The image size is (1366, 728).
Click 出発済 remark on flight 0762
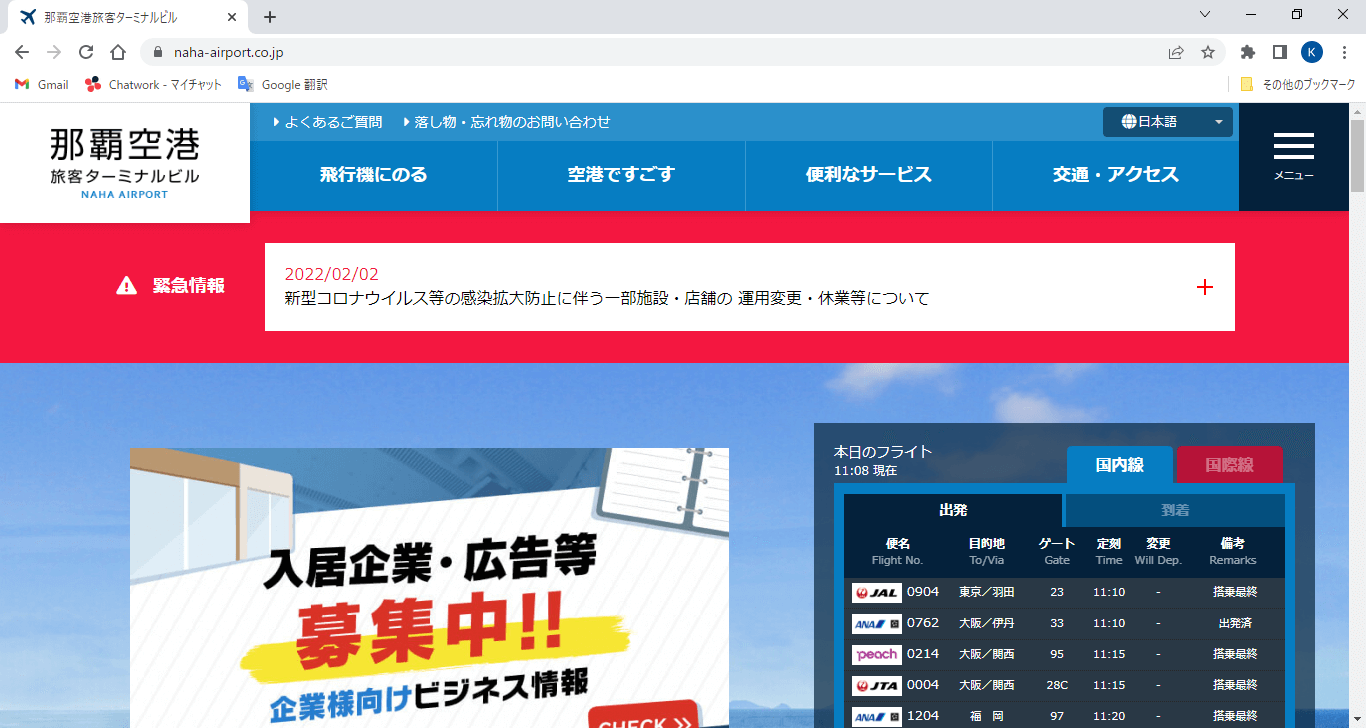(1235, 623)
